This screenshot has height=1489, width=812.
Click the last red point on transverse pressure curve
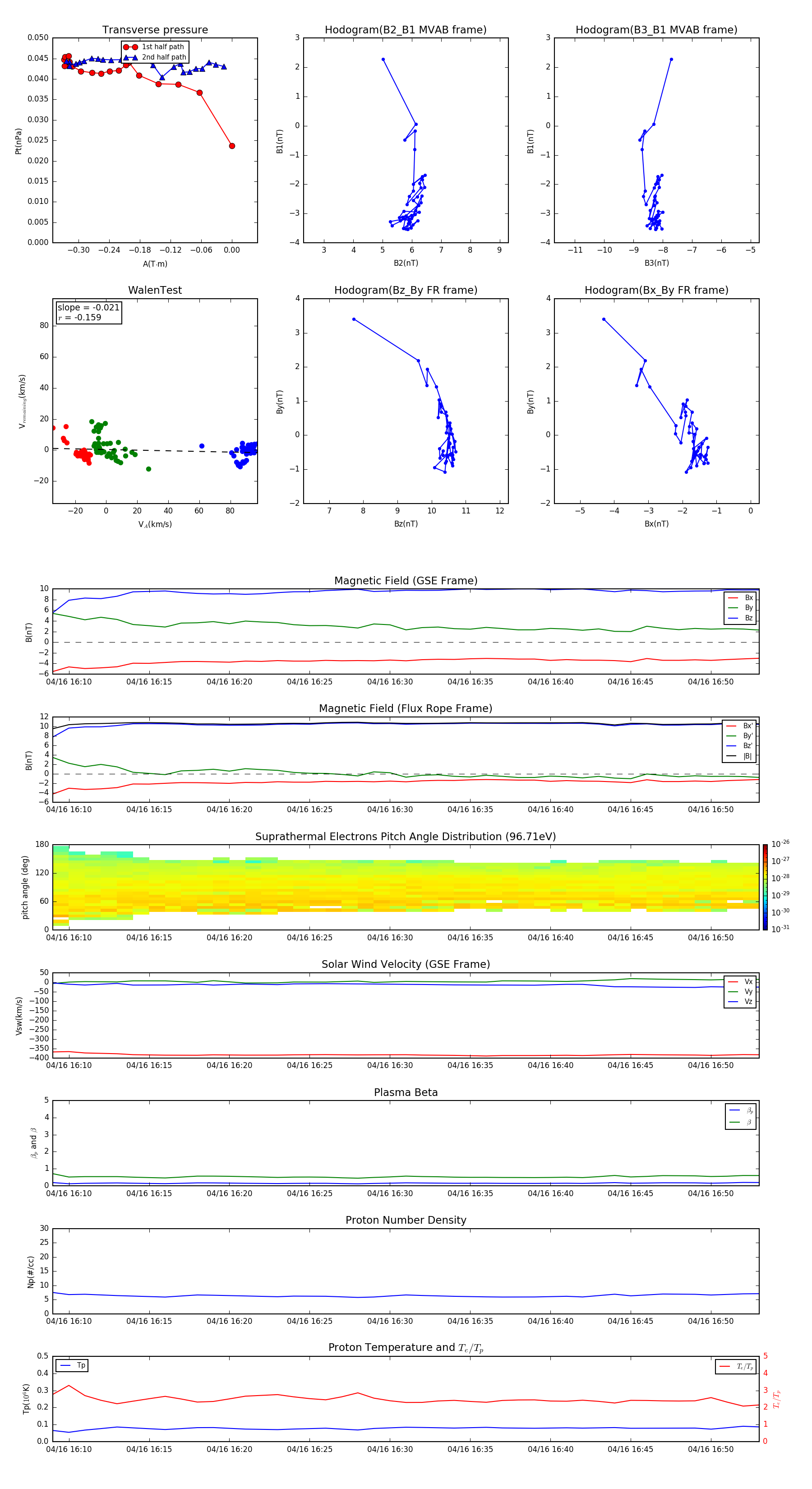pyautogui.click(x=232, y=146)
